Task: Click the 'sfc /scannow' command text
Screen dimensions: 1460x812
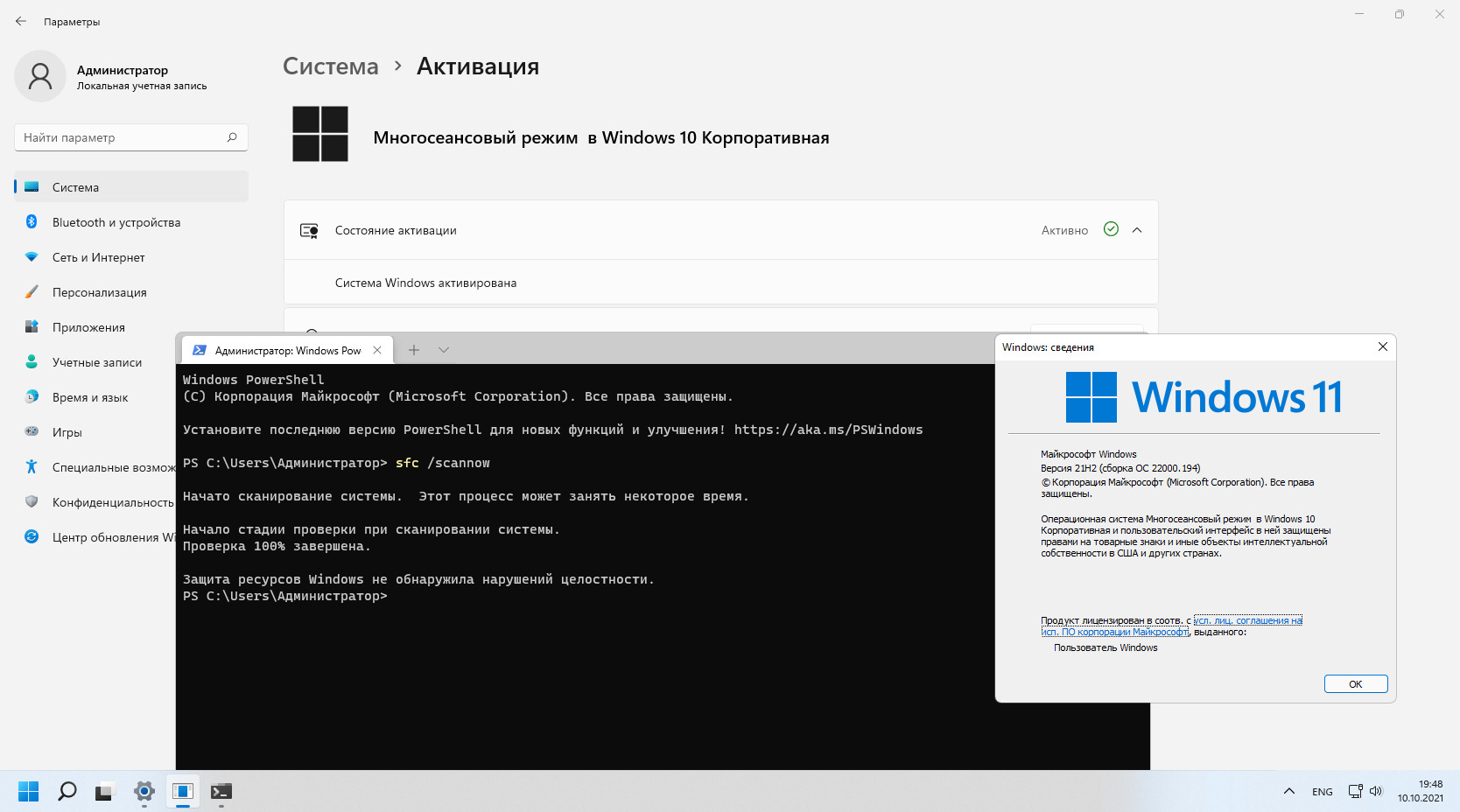Action: 443,463
